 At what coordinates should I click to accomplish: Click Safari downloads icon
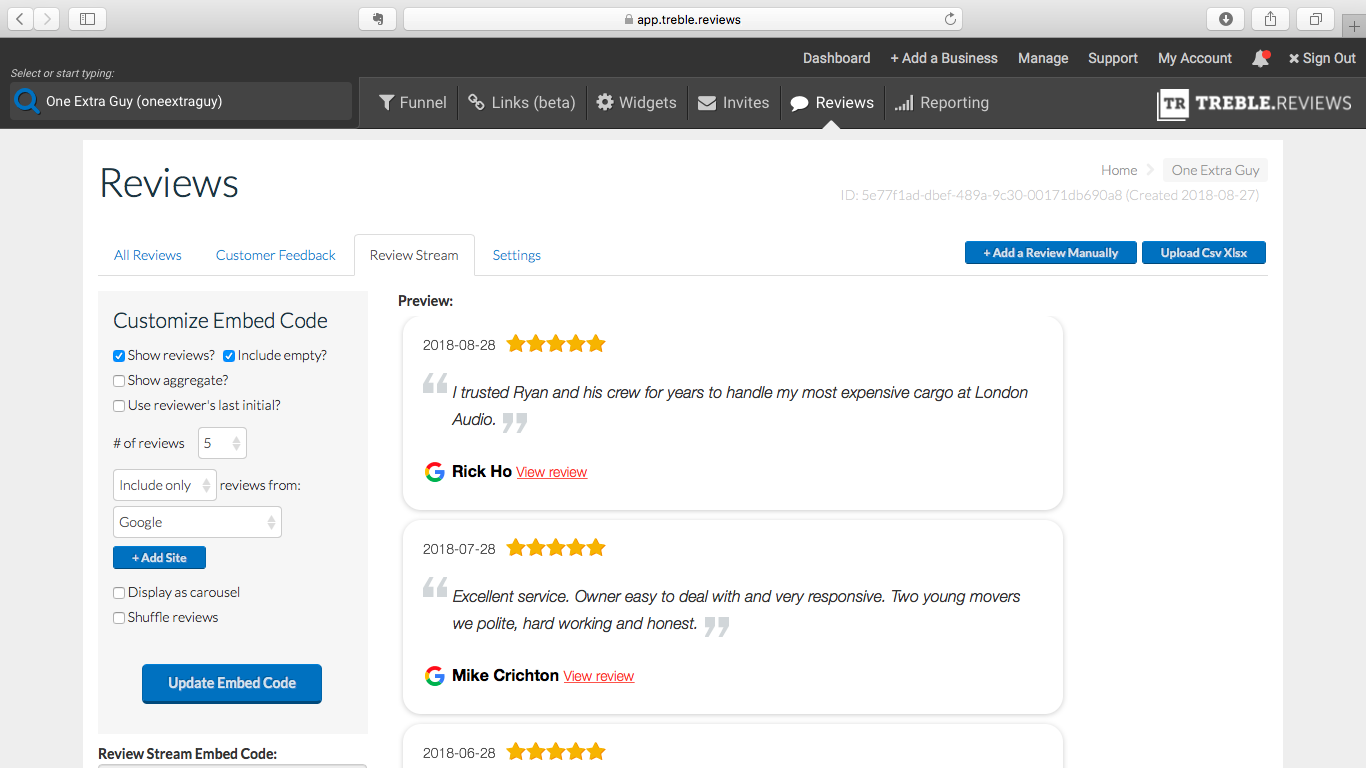(x=1225, y=19)
